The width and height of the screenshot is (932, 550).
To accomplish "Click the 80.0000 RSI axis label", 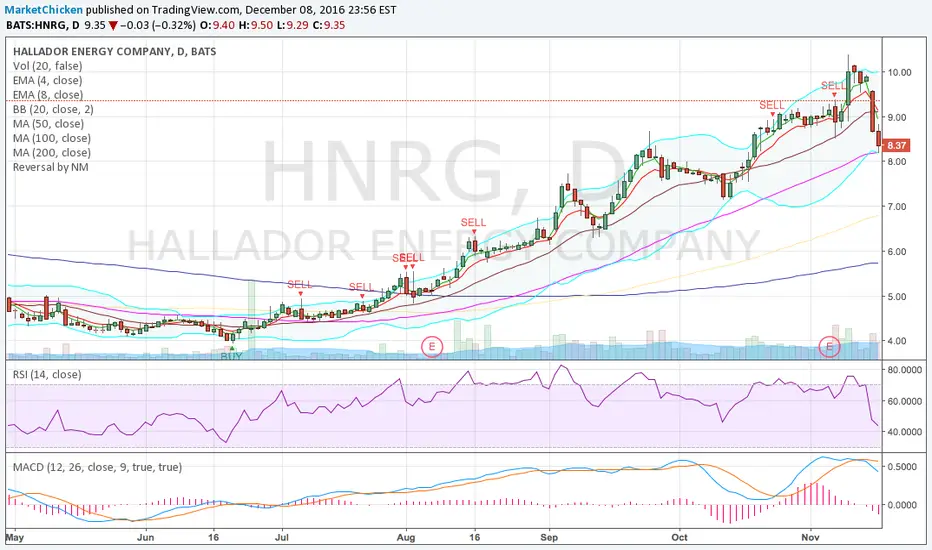I will [905, 370].
